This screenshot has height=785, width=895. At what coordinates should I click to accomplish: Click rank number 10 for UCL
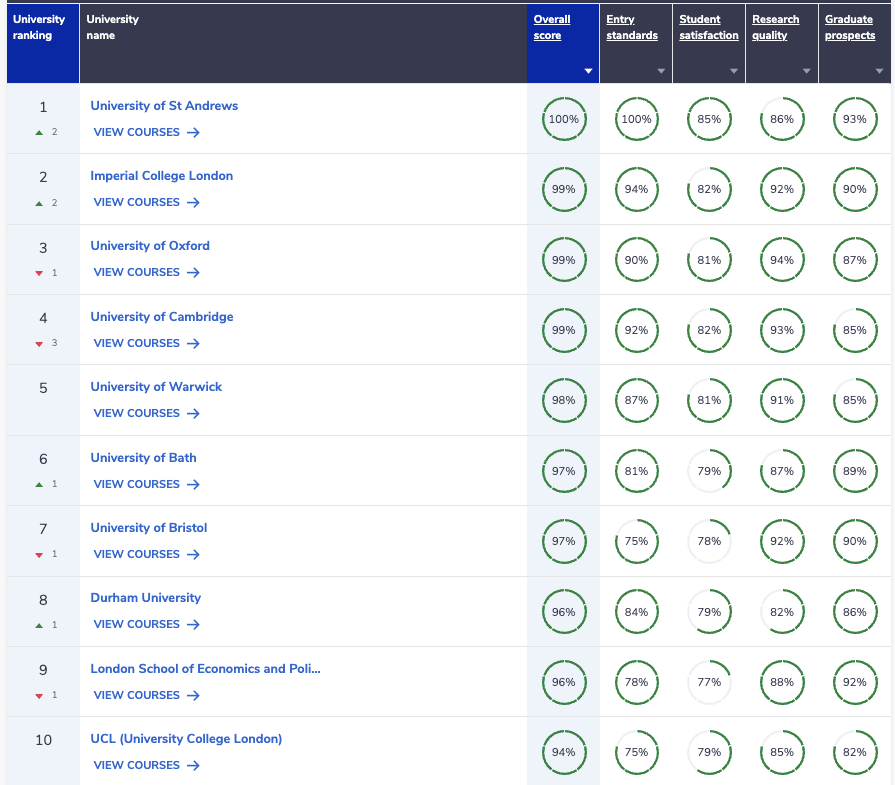coord(43,740)
